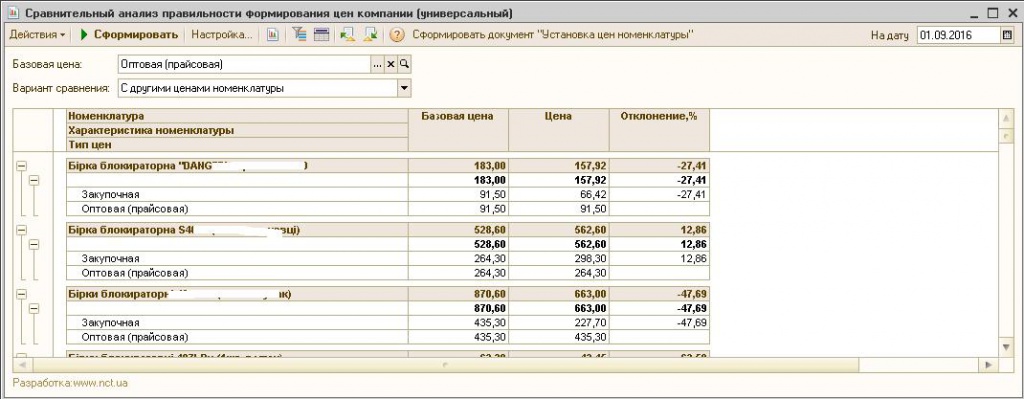Click the magnifier open icon of Базовая цена
Screen dimensions: 1024x399
point(404,64)
